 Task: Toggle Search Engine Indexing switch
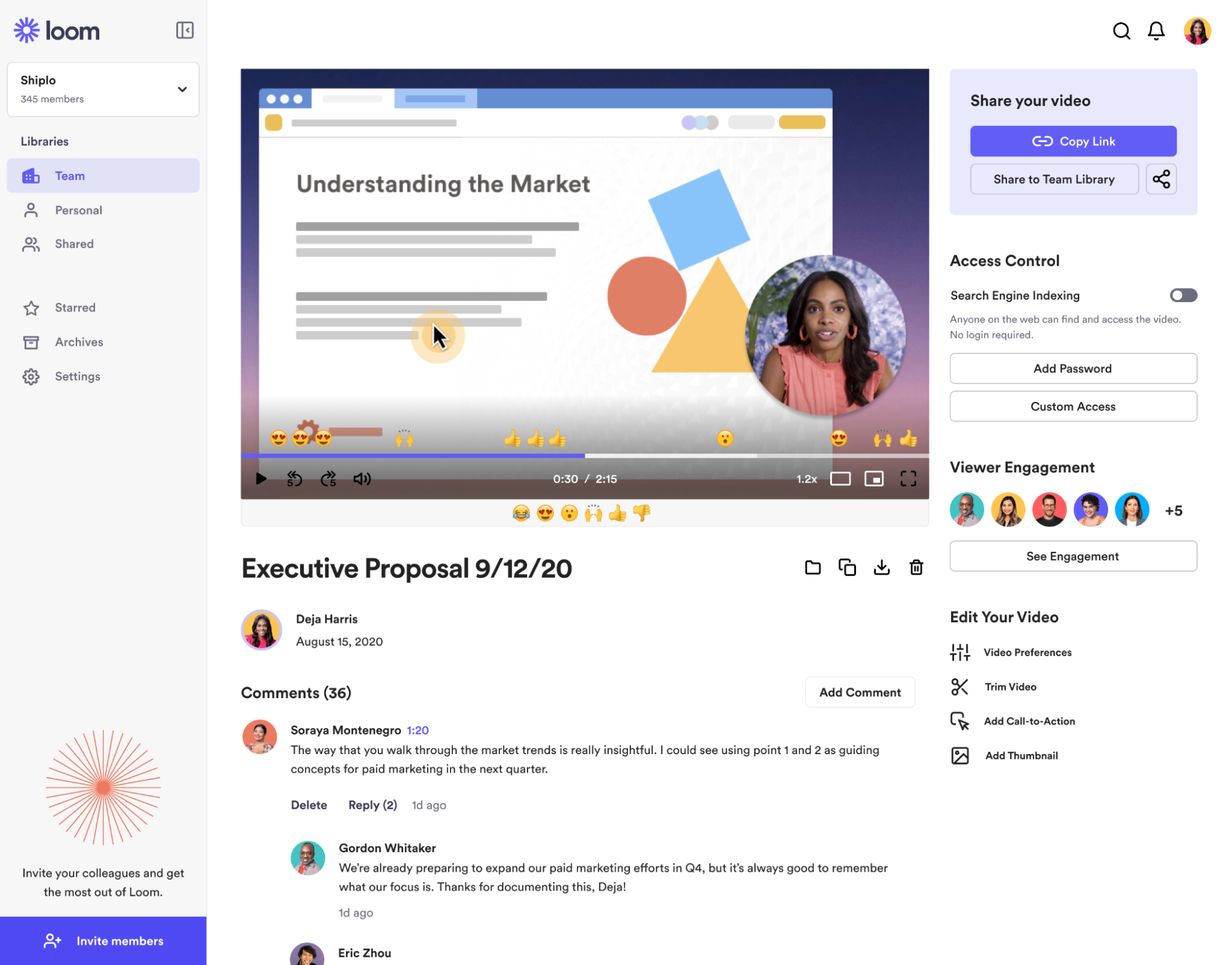tap(1183, 294)
